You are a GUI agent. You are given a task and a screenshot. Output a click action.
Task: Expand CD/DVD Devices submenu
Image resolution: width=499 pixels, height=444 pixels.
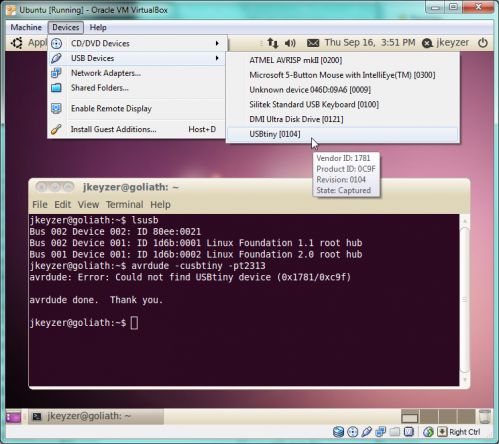(x=137, y=43)
